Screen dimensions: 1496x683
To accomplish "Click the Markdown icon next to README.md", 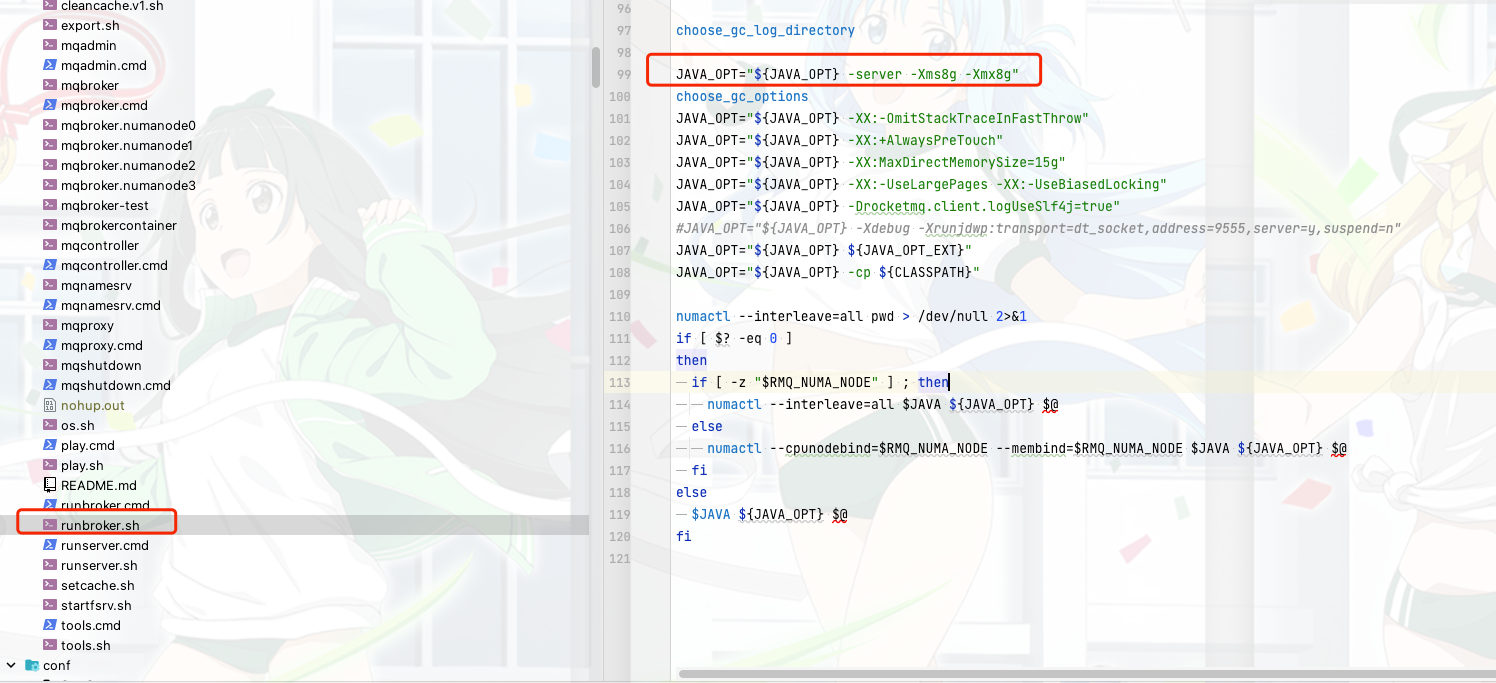I will 49,485.
